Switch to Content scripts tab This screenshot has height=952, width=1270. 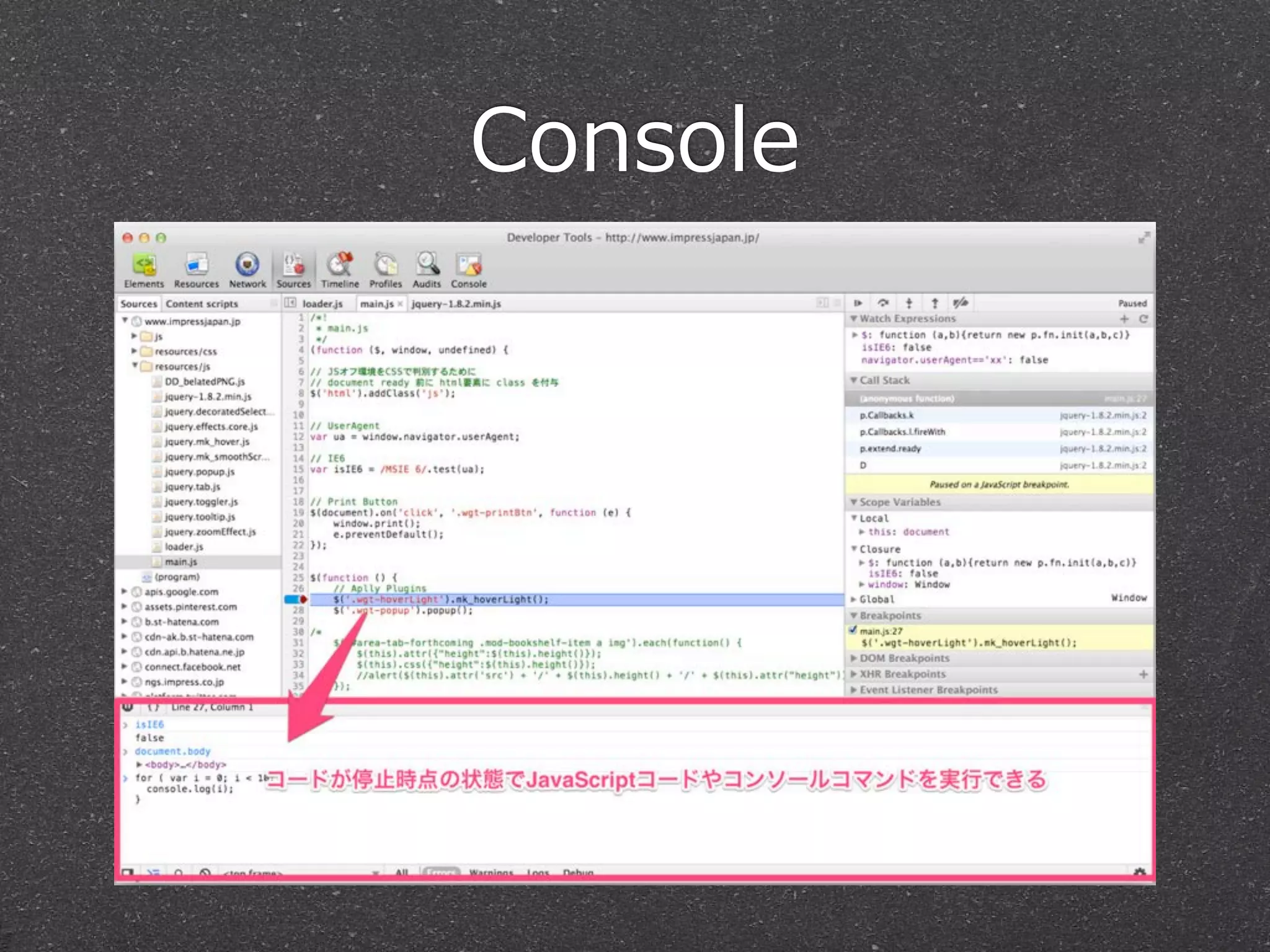[202, 304]
